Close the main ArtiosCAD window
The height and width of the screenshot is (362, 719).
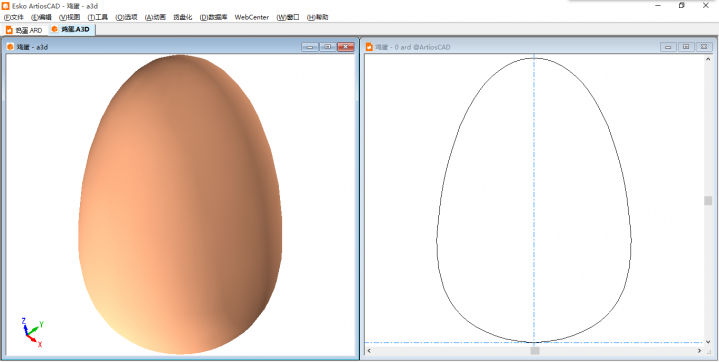(x=706, y=6)
